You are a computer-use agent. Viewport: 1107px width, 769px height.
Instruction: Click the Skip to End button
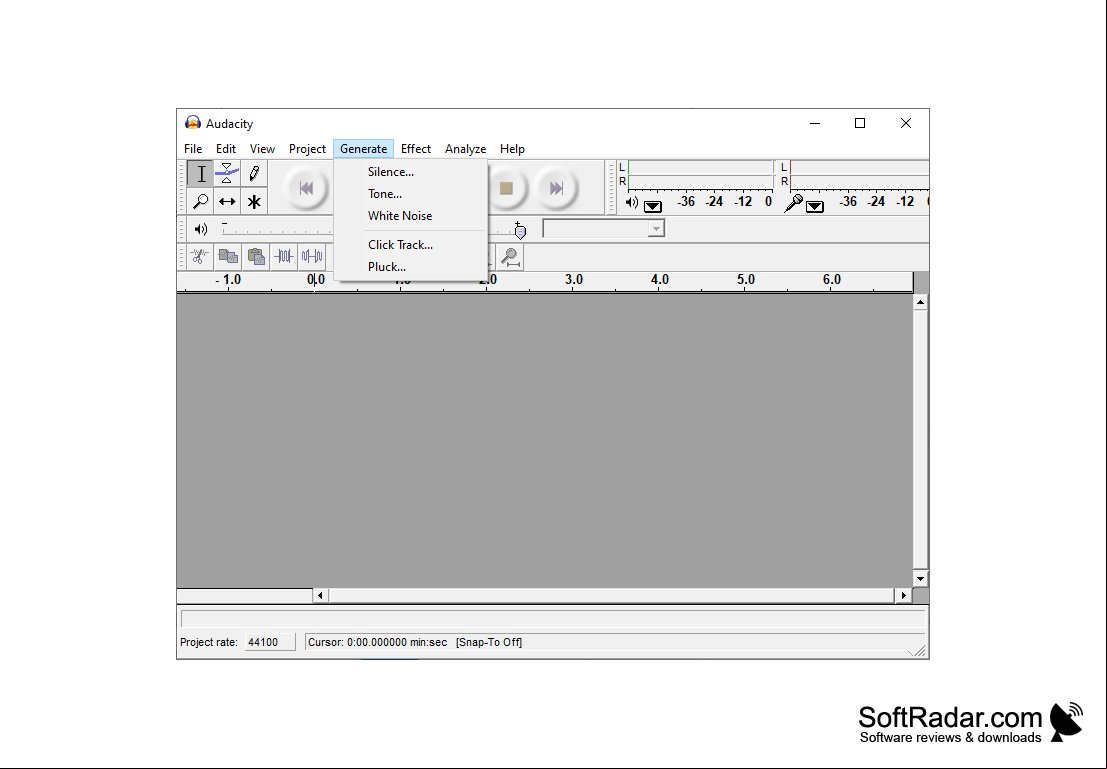[556, 188]
